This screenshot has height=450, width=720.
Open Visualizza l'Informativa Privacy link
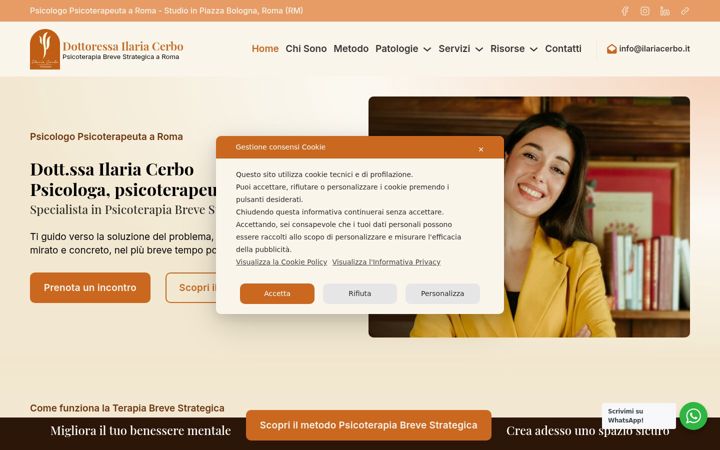(386, 262)
